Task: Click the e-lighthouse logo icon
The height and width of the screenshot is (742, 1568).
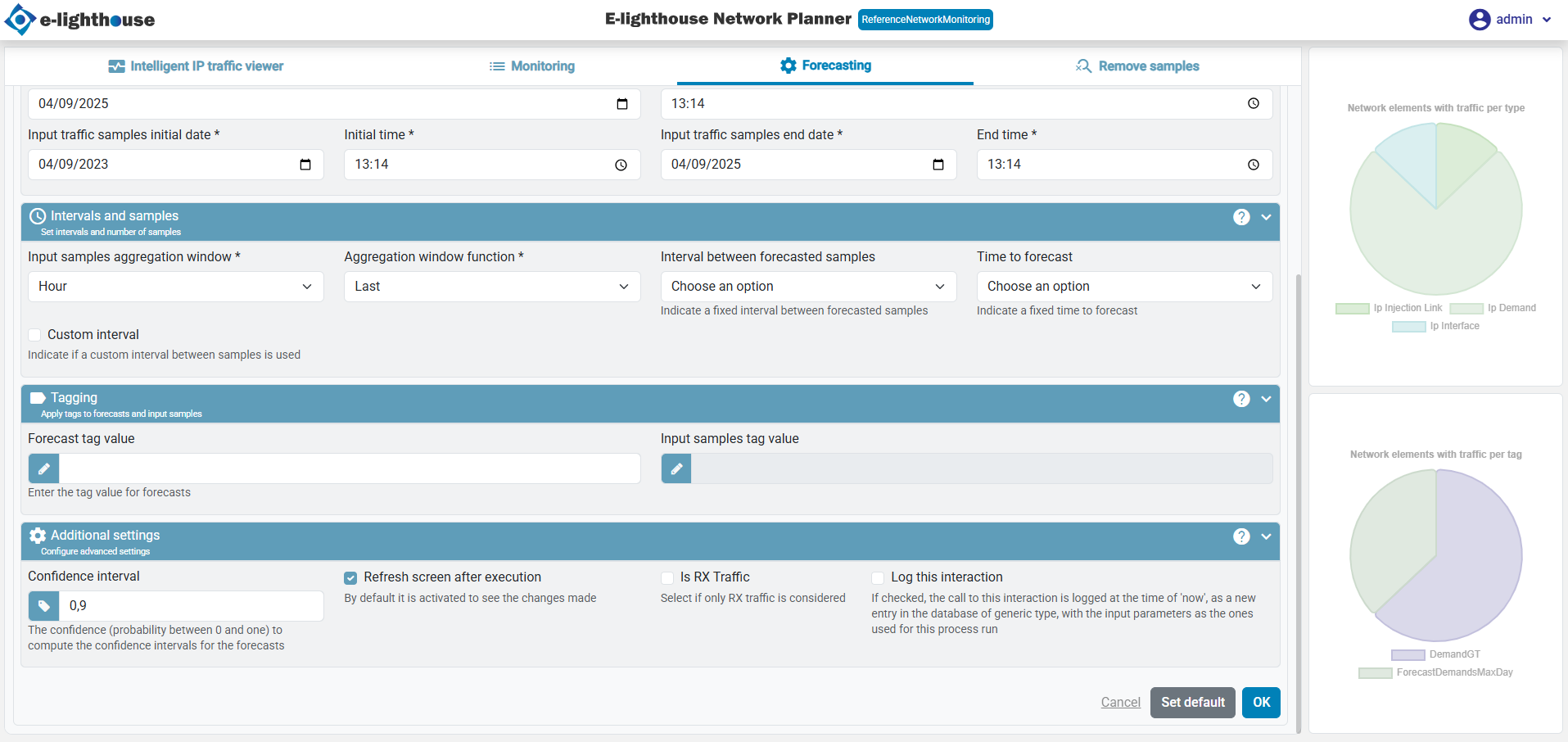Action: [x=20, y=20]
